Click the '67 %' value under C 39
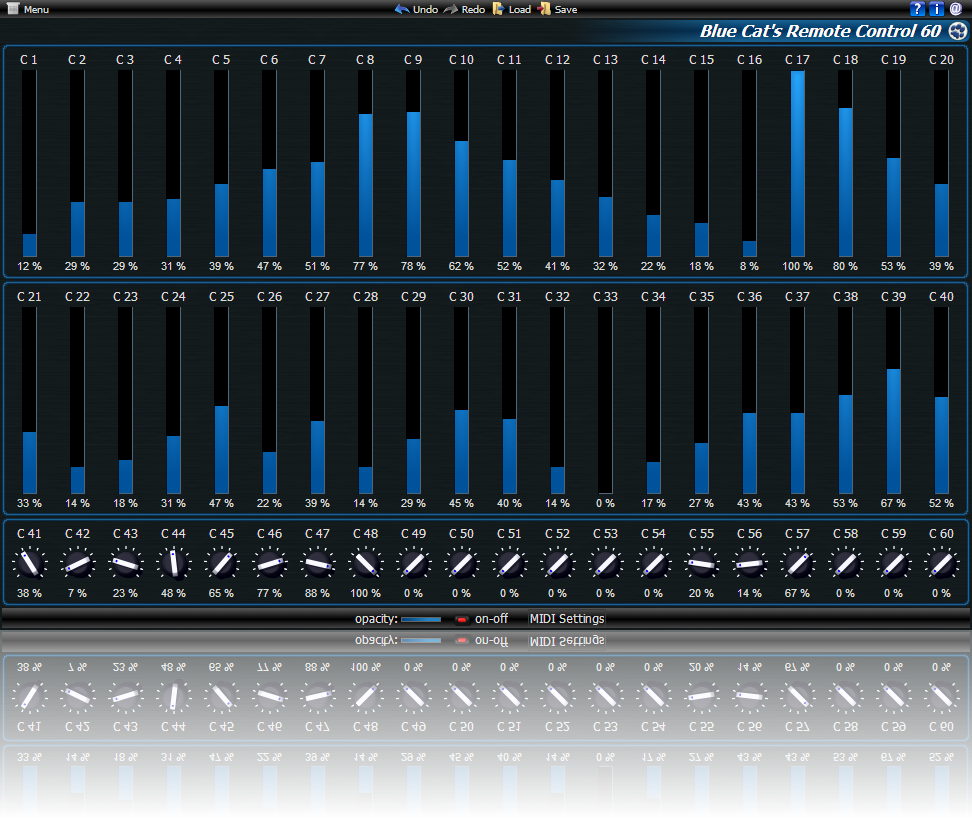 [x=893, y=503]
